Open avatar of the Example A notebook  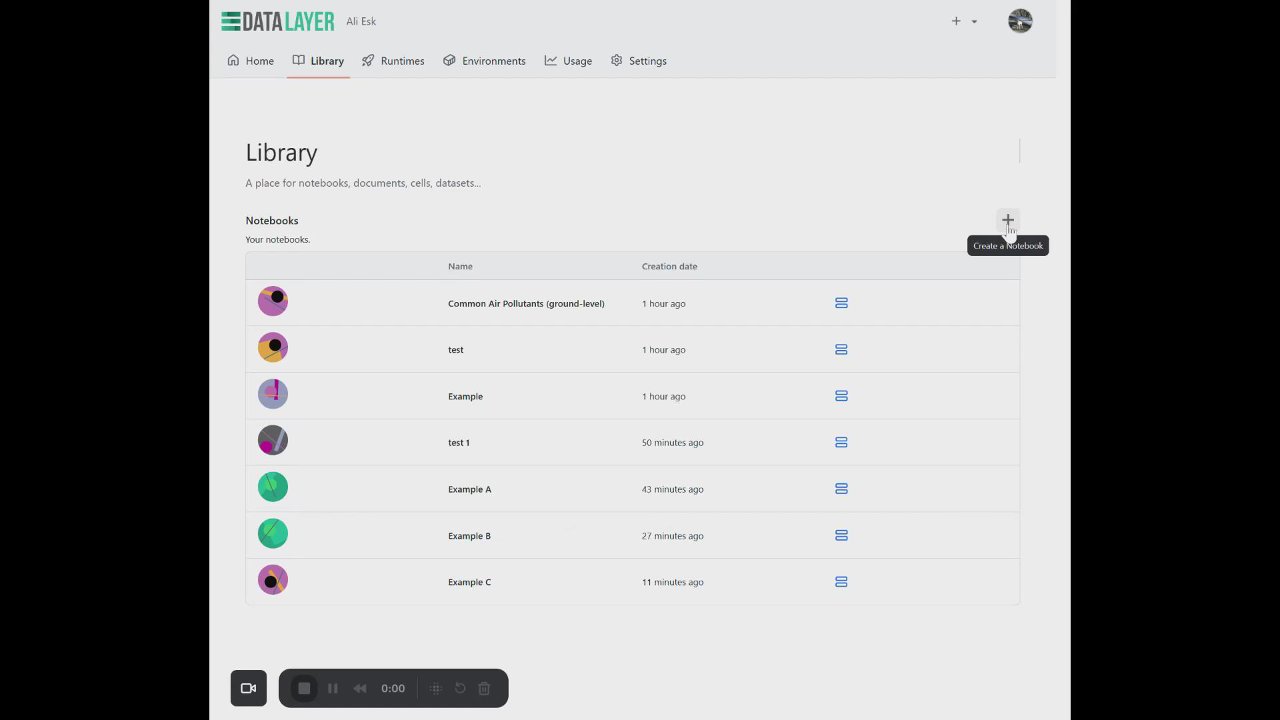coord(273,487)
